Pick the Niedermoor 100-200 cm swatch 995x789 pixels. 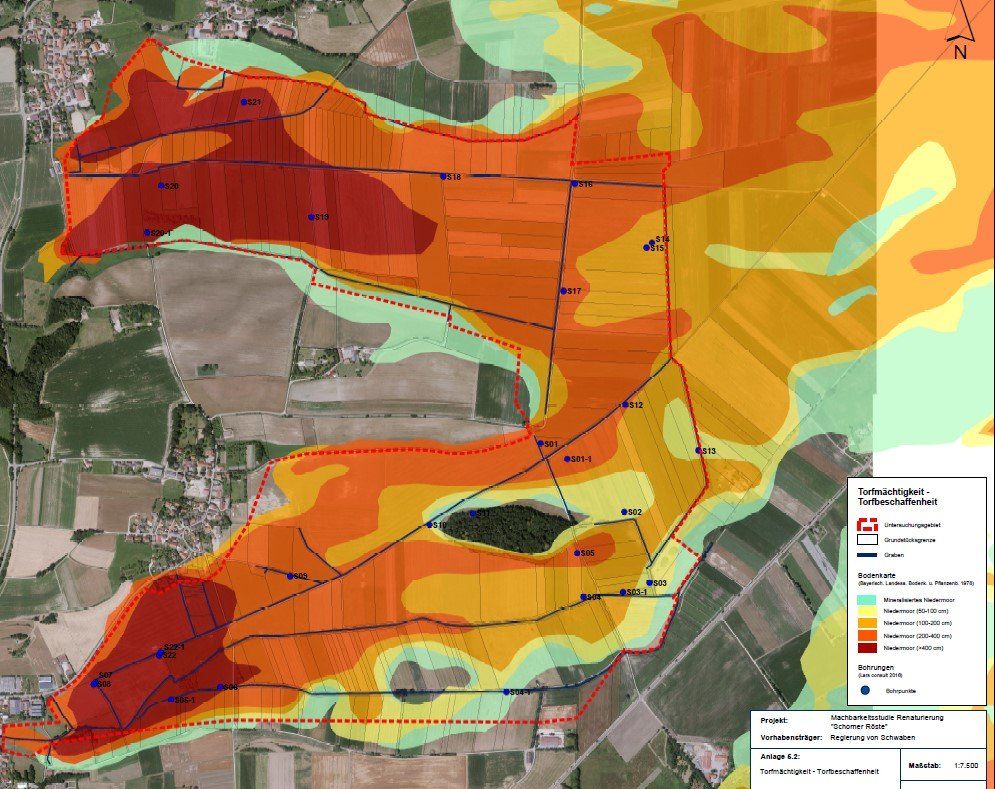[867, 623]
